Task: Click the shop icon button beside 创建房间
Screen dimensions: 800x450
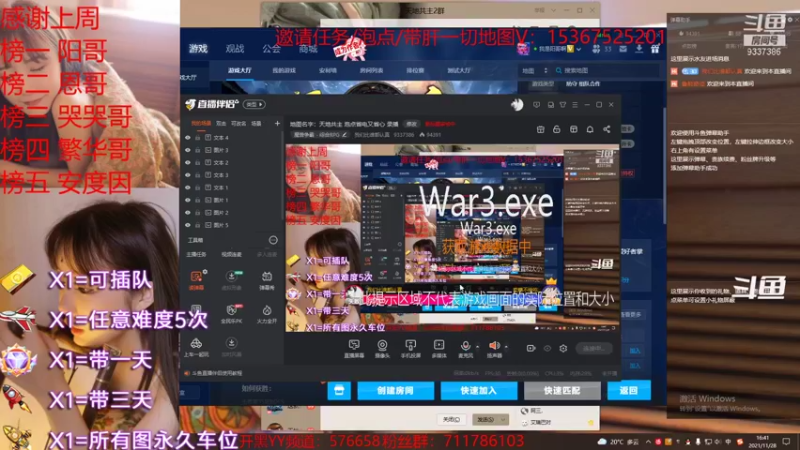Action: tap(339, 390)
